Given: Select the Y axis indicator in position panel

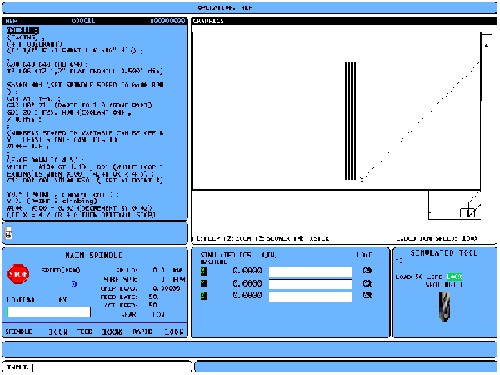Looking at the screenshot, I should (x=204, y=284).
